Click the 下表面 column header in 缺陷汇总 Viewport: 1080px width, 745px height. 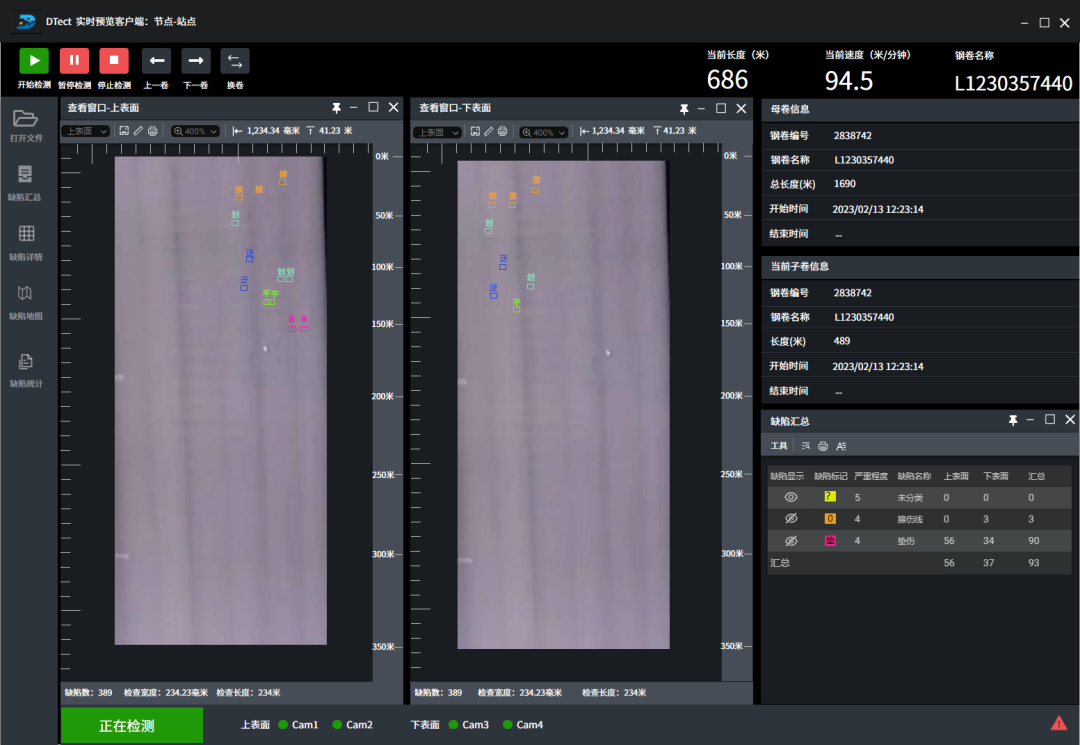[996, 476]
